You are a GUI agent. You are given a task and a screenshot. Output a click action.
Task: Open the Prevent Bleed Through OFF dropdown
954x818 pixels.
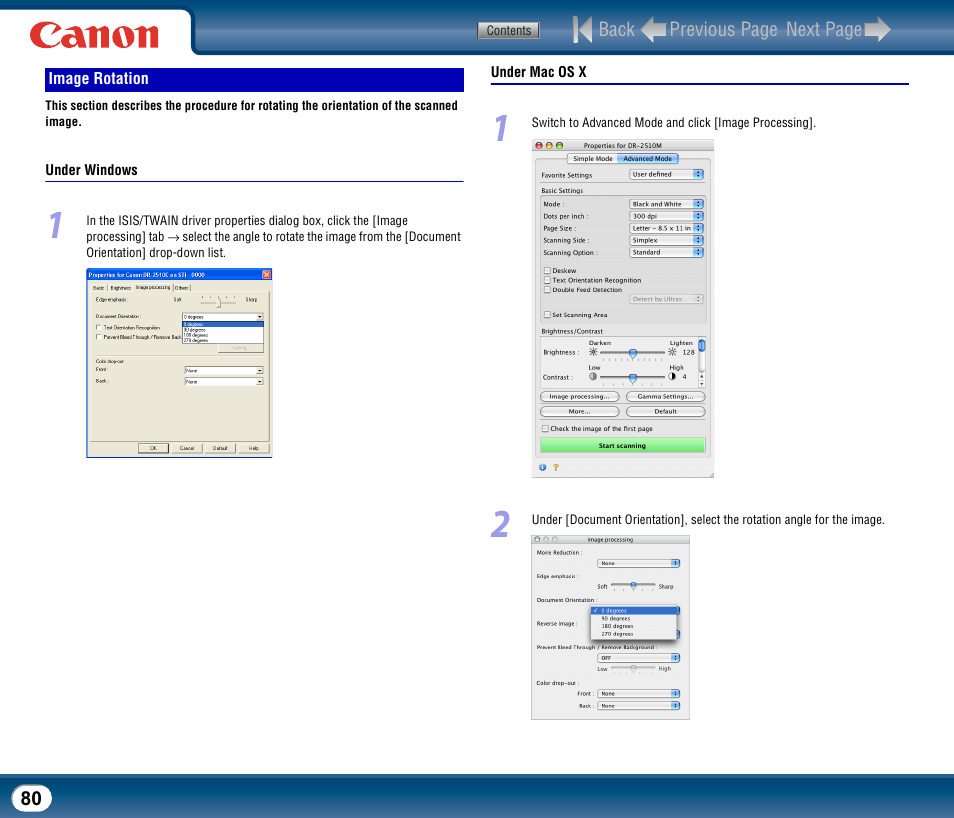click(638, 658)
